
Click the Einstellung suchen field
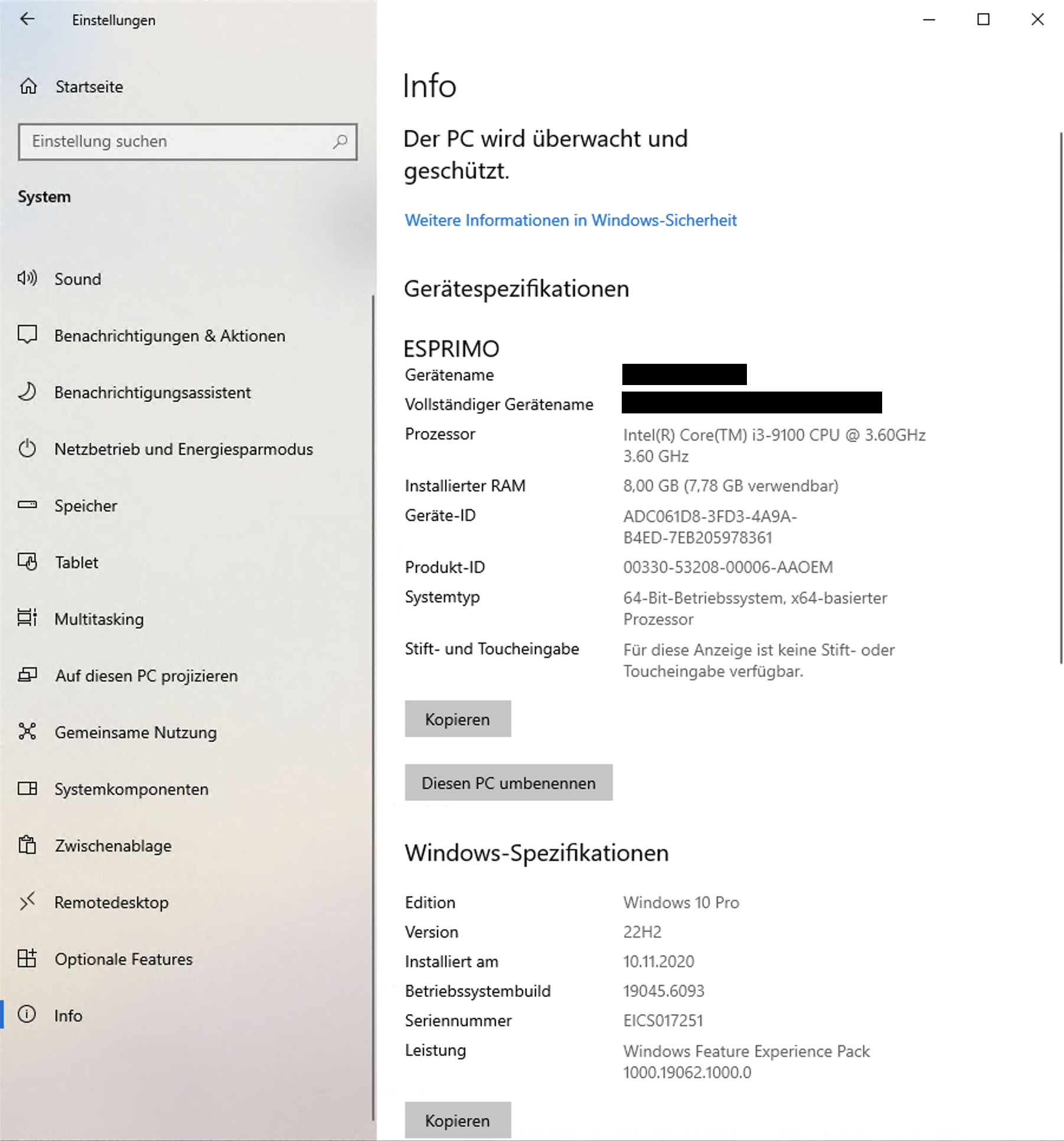[188, 142]
